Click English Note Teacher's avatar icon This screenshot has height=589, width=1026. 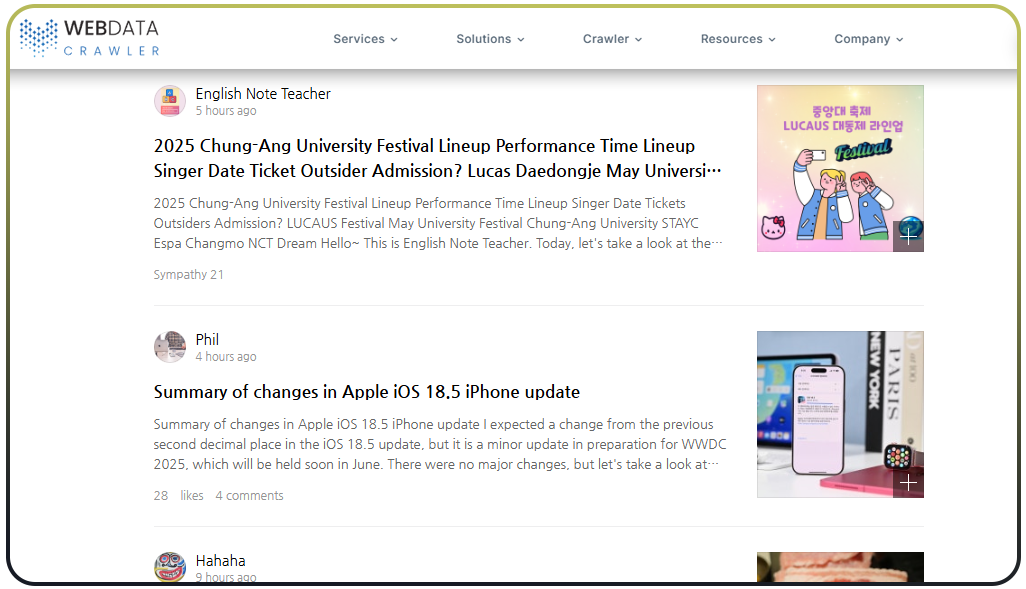(170, 101)
